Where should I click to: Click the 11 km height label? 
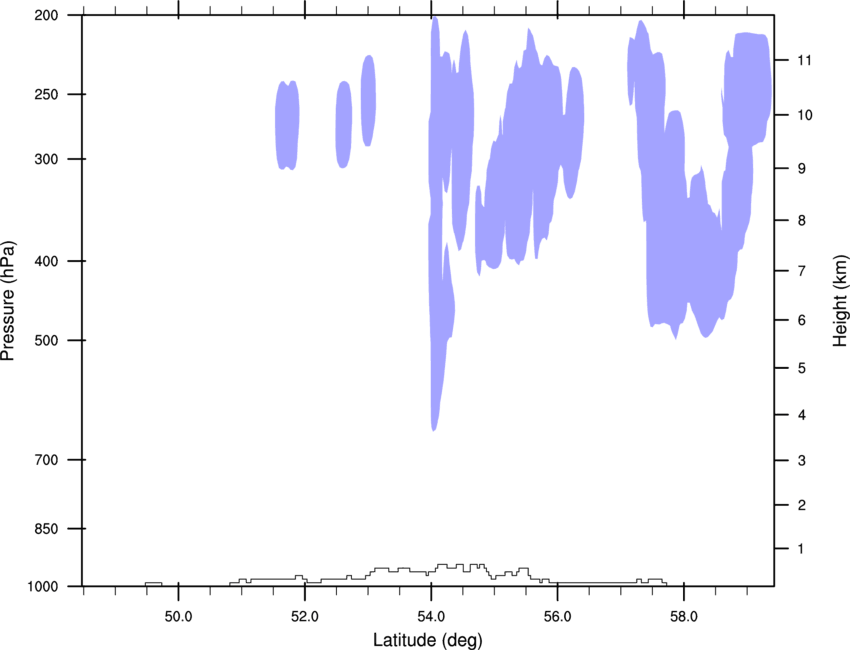(805, 60)
